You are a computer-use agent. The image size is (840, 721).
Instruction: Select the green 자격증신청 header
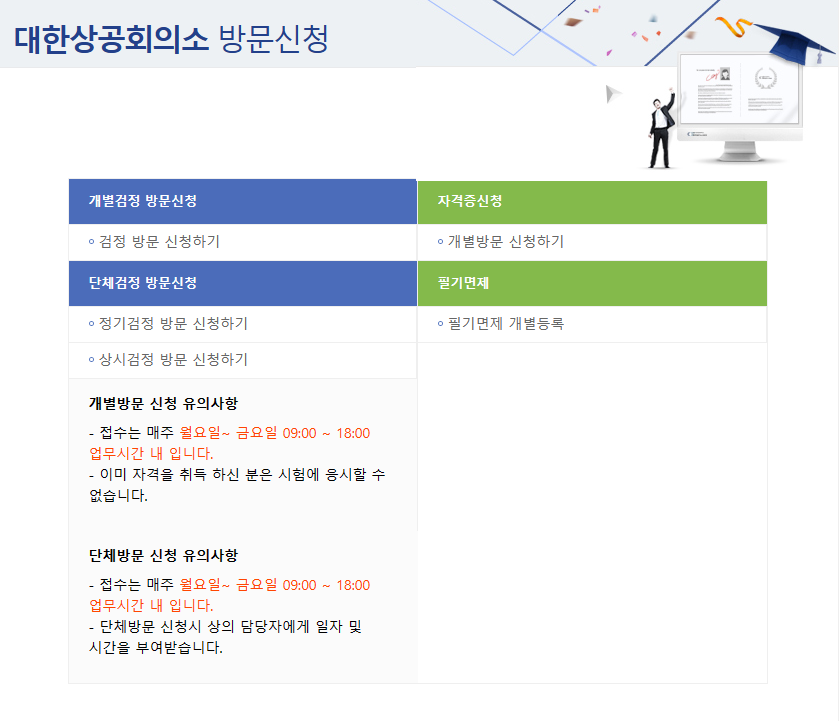469,201
